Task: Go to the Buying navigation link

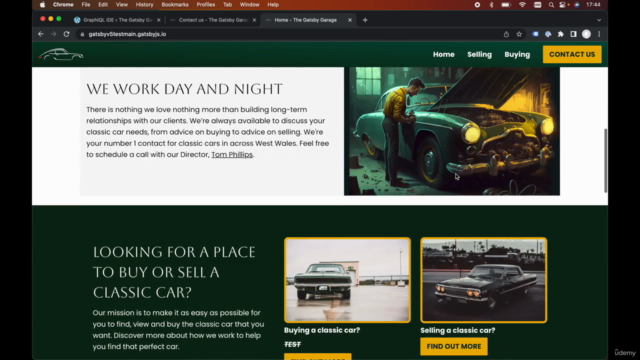Action: pyautogui.click(x=517, y=54)
